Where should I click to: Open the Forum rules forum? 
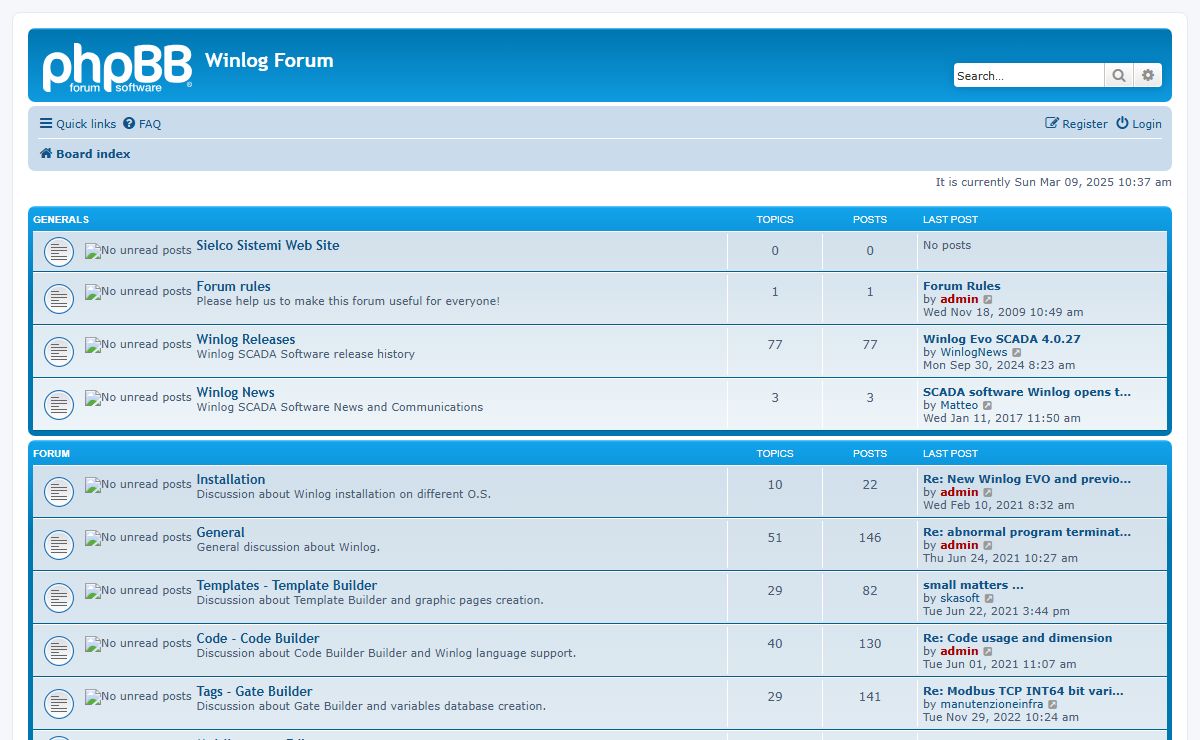click(233, 286)
